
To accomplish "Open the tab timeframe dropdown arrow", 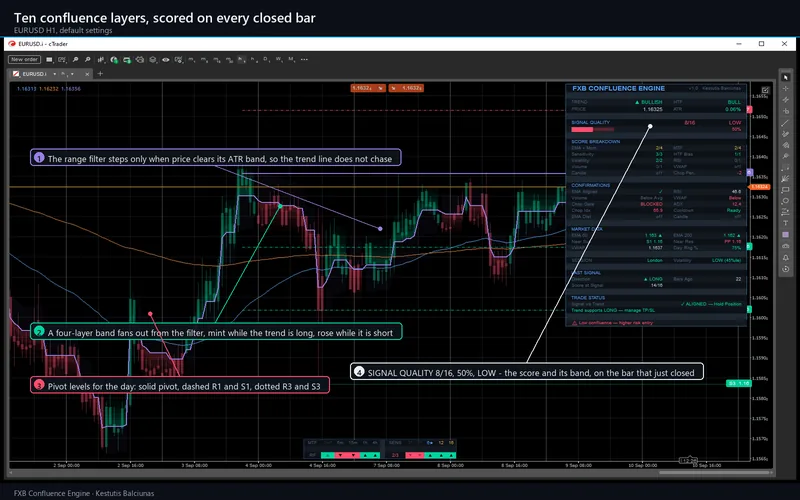I will pos(72,74).
